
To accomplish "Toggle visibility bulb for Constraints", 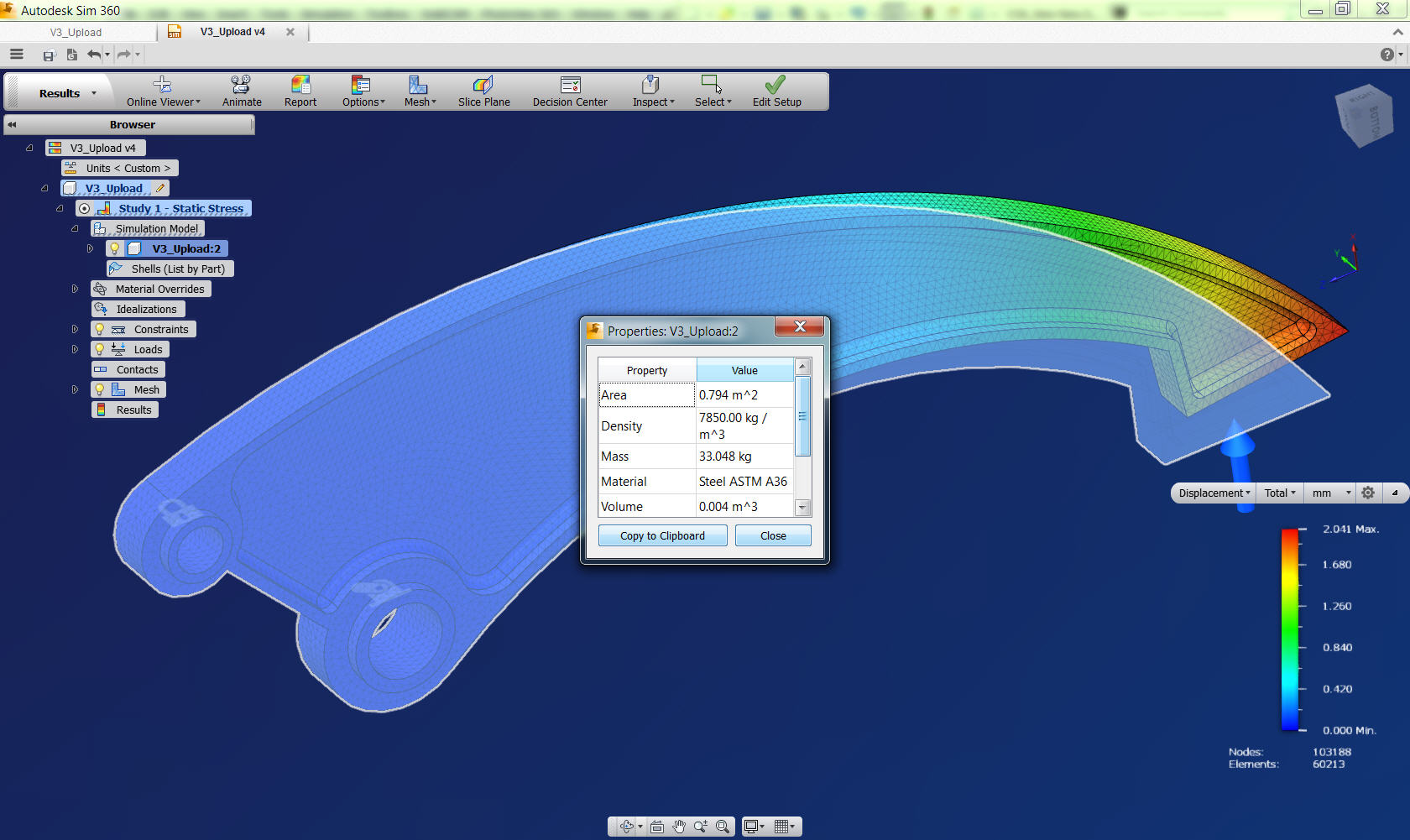I will pos(99,329).
